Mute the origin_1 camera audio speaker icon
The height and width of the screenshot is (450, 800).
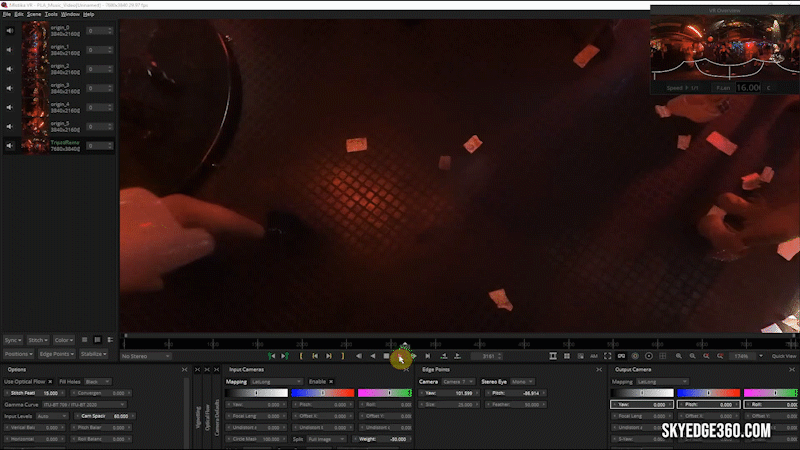click(10, 50)
